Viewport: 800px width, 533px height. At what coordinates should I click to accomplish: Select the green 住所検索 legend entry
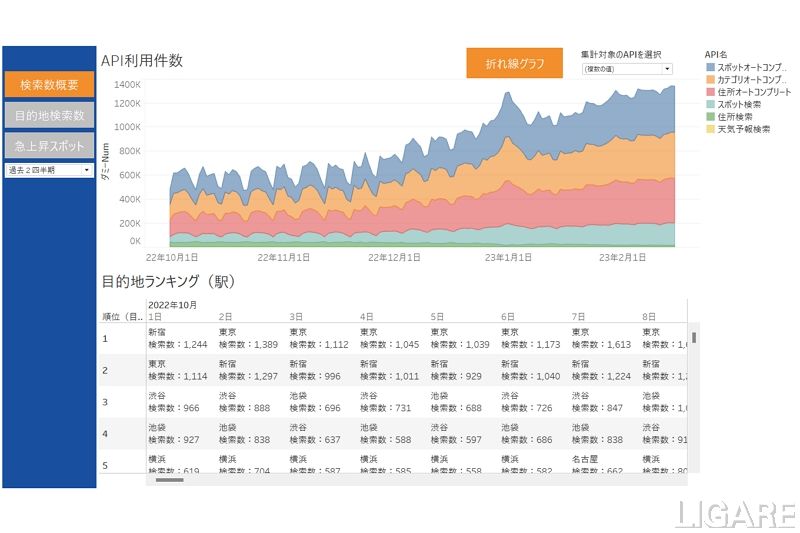[710, 117]
